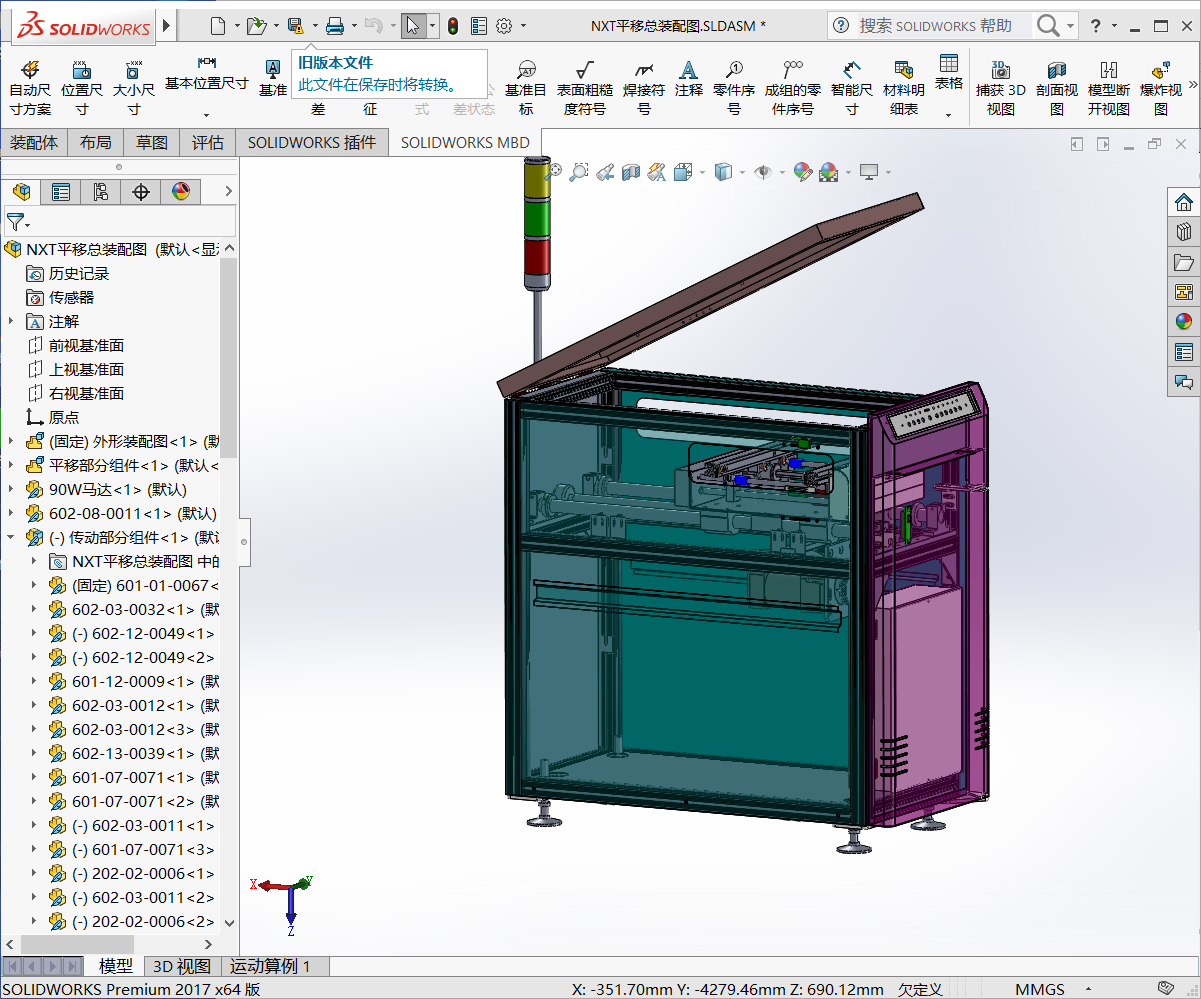Open the ConfigurationManager tab icon
Screen dimensions: 1201x999
click(102, 191)
